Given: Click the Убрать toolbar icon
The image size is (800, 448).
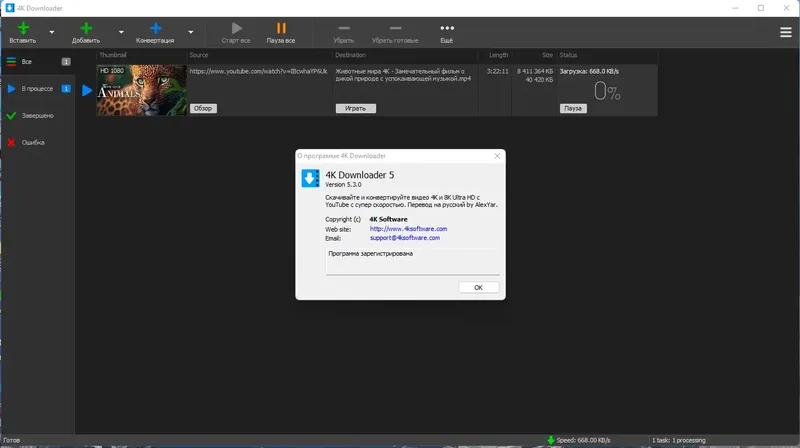Looking at the screenshot, I should click(x=344, y=28).
